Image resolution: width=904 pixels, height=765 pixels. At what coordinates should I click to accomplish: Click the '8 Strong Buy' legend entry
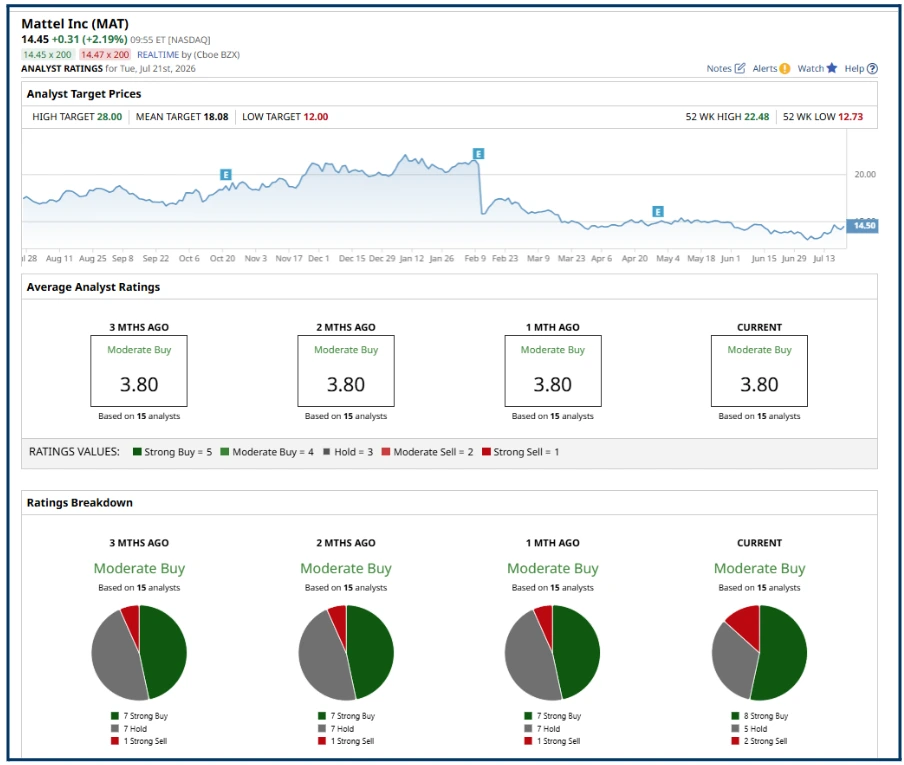point(759,716)
